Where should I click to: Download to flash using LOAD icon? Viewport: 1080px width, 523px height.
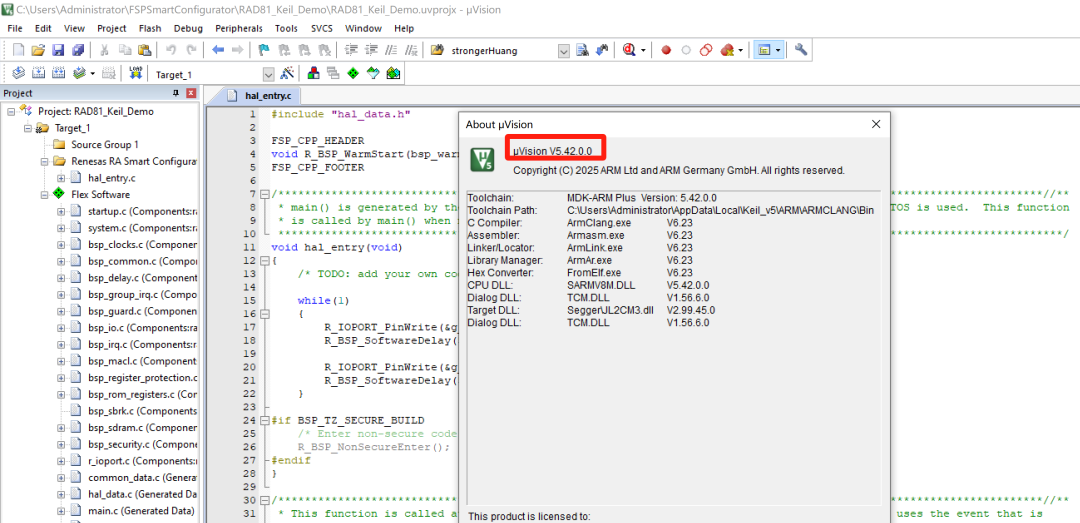point(136,73)
